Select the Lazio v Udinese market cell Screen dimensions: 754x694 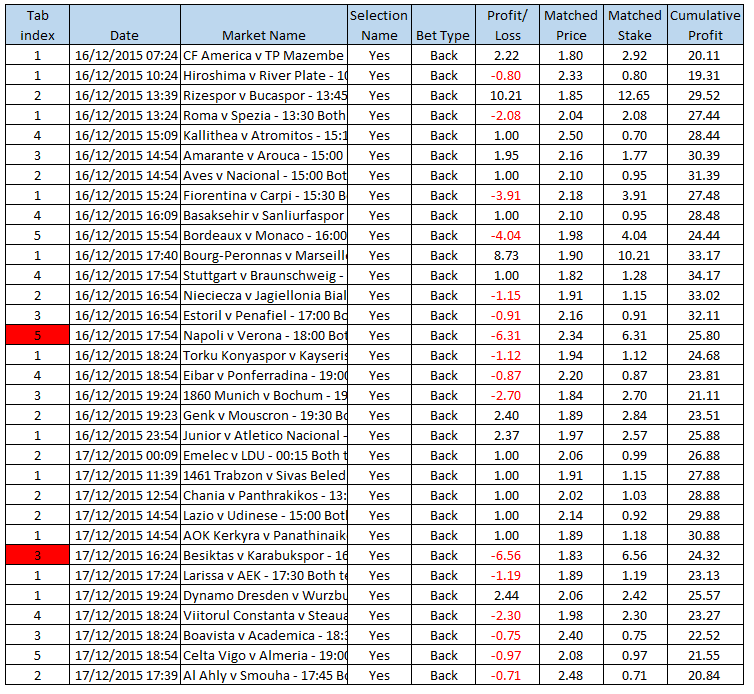click(264, 515)
